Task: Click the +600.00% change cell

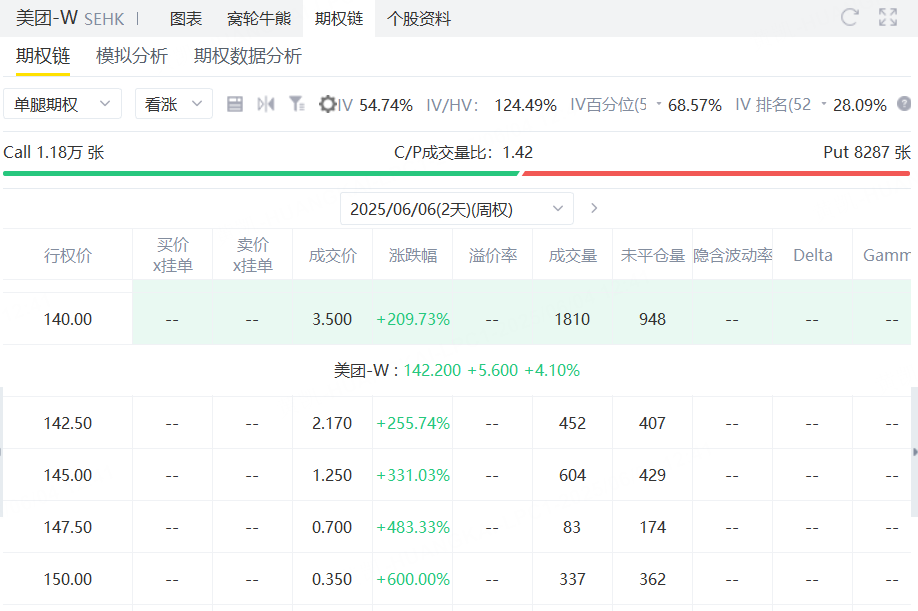Action: [x=413, y=579]
